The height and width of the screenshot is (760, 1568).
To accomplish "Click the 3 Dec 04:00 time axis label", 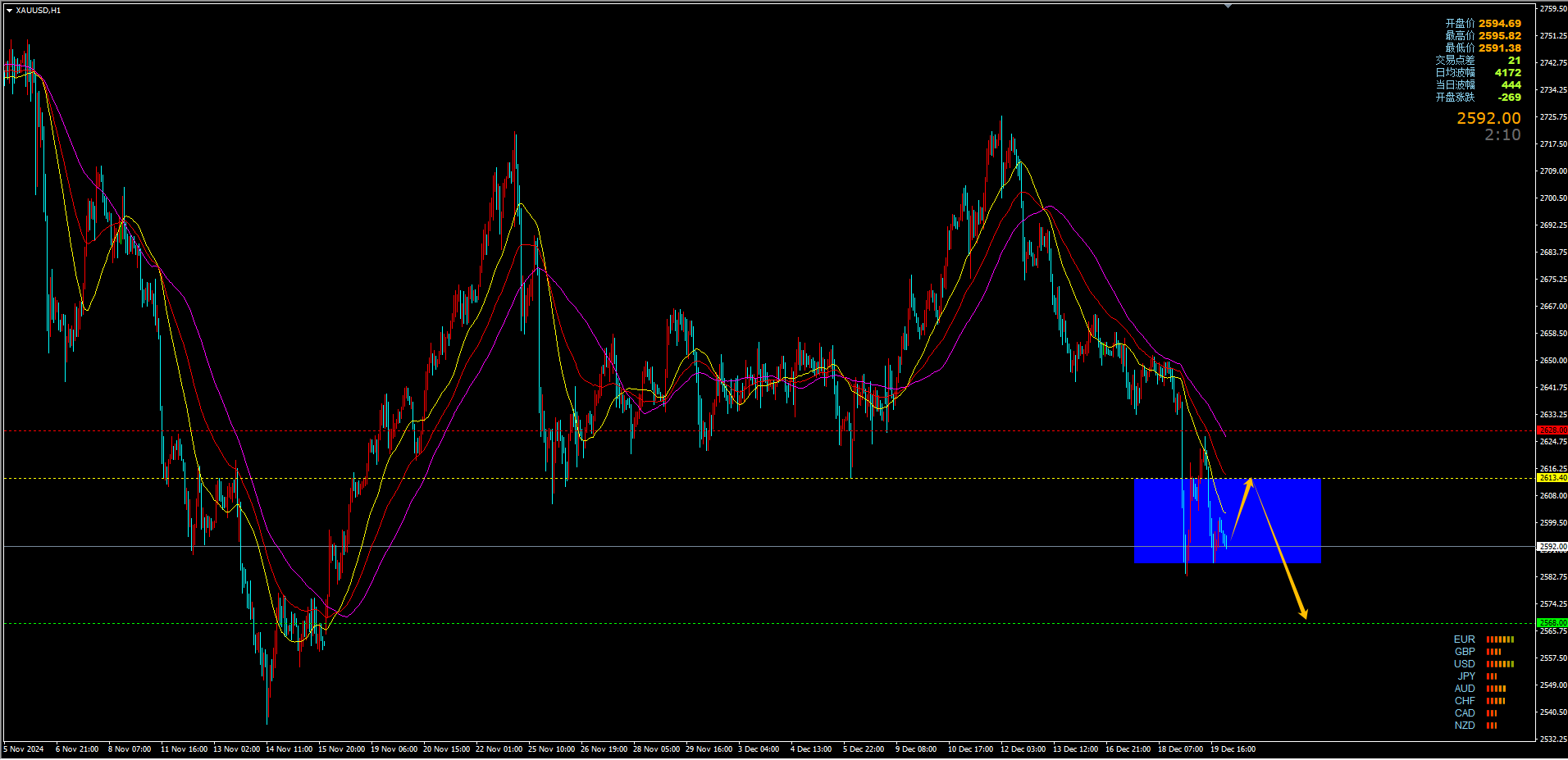I will 759,749.
